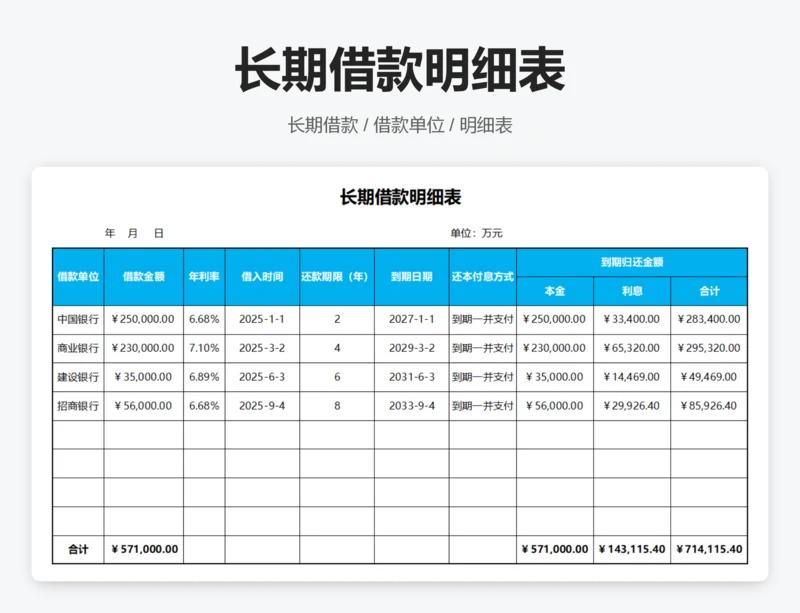
Task: Select the 2025-3-2 borrow date cell
Action: coord(262,348)
